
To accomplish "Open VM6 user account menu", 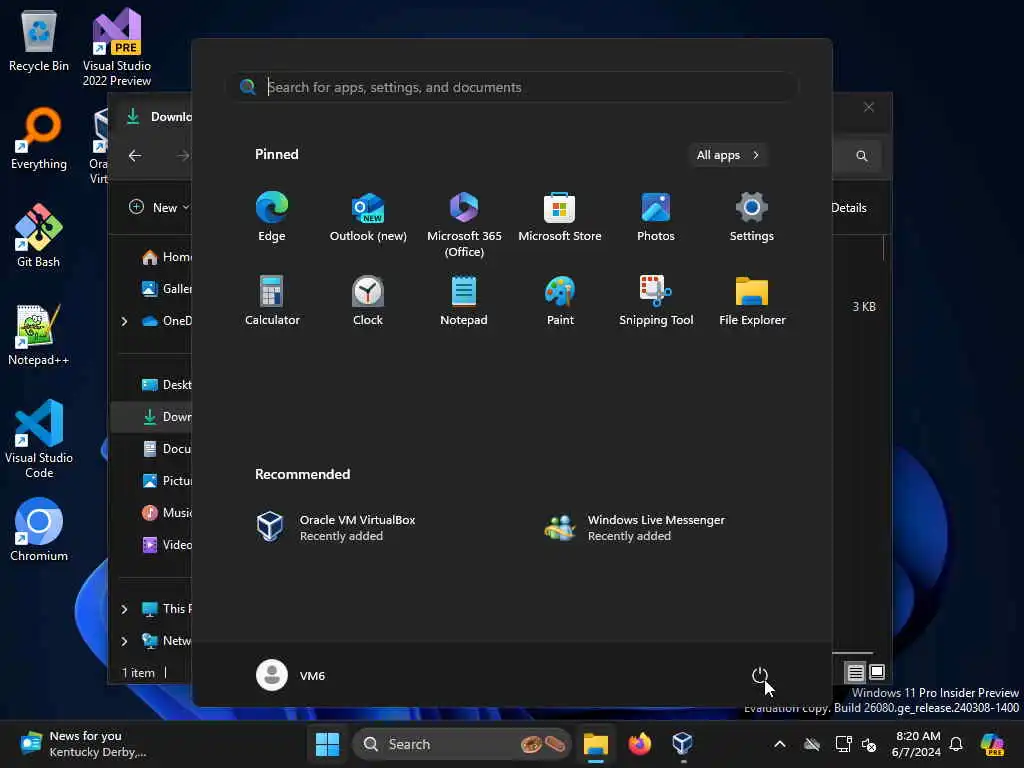I will tap(291, 675).
